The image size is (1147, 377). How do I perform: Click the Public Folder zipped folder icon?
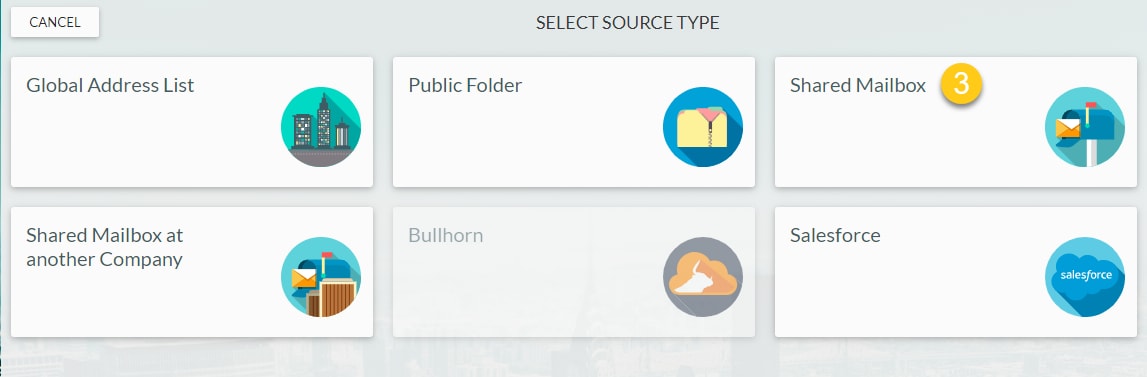[703, 127]
